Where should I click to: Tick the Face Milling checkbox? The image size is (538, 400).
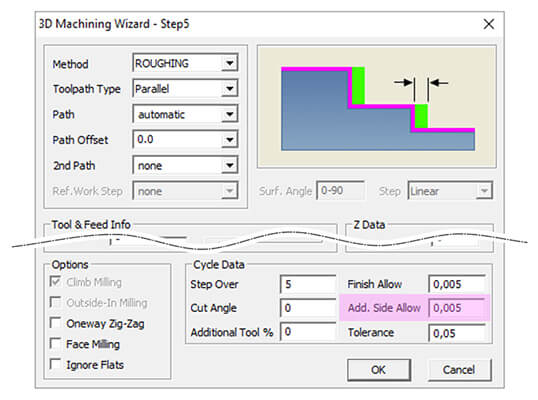tap(55, 343)
